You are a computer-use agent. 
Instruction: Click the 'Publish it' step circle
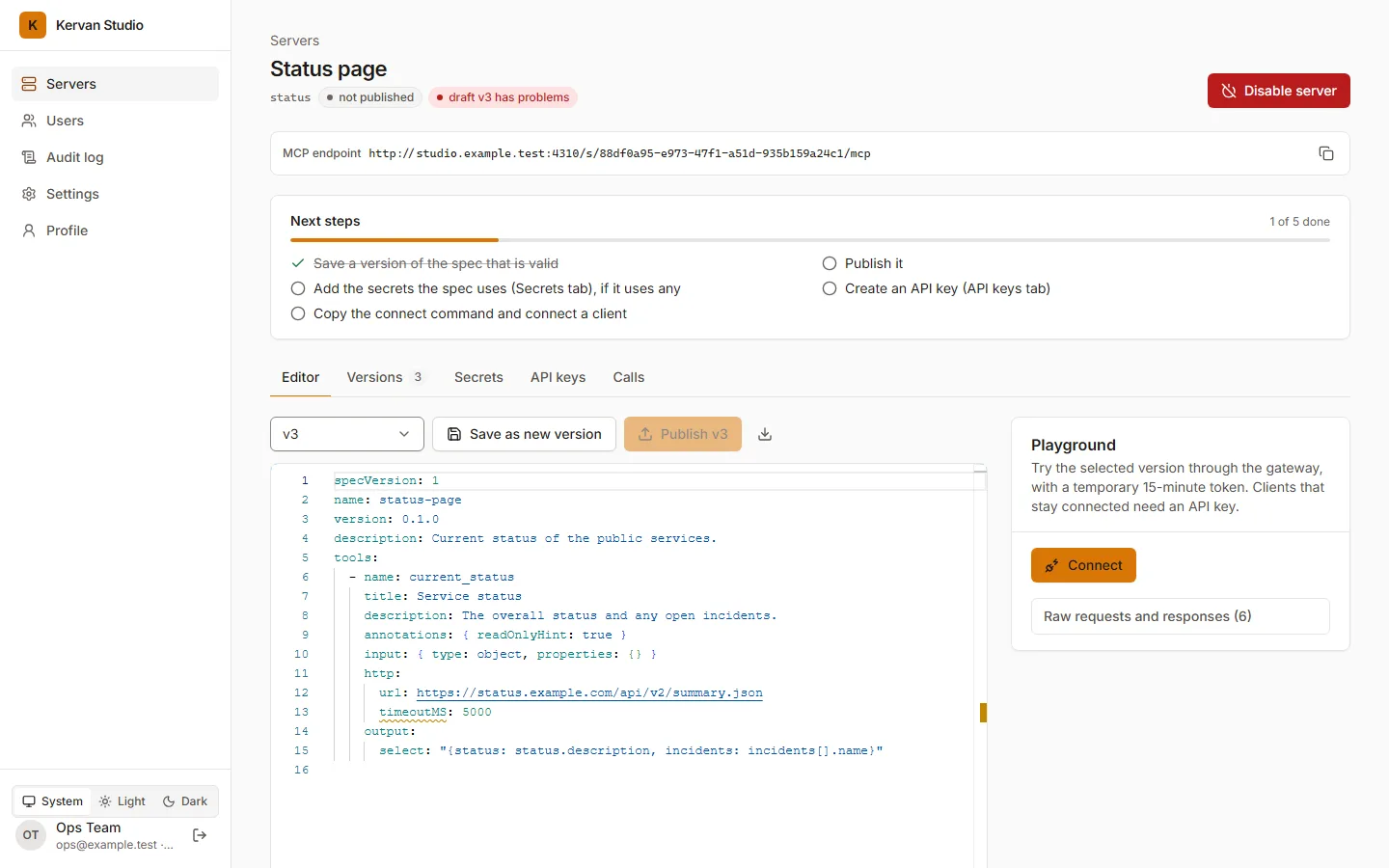tap(830, 263)
